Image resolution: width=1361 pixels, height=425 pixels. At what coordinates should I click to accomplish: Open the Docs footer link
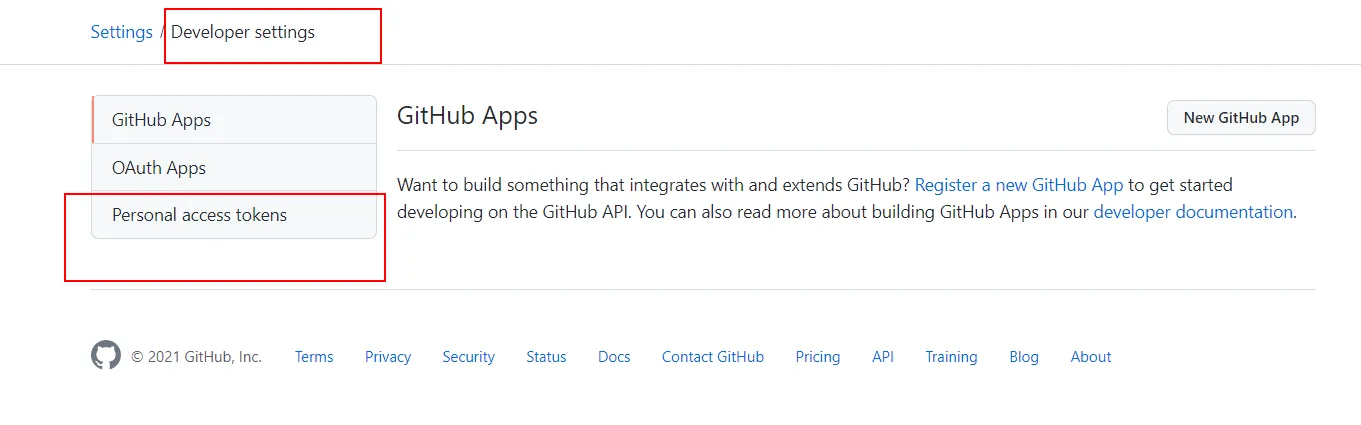(614, 357)
